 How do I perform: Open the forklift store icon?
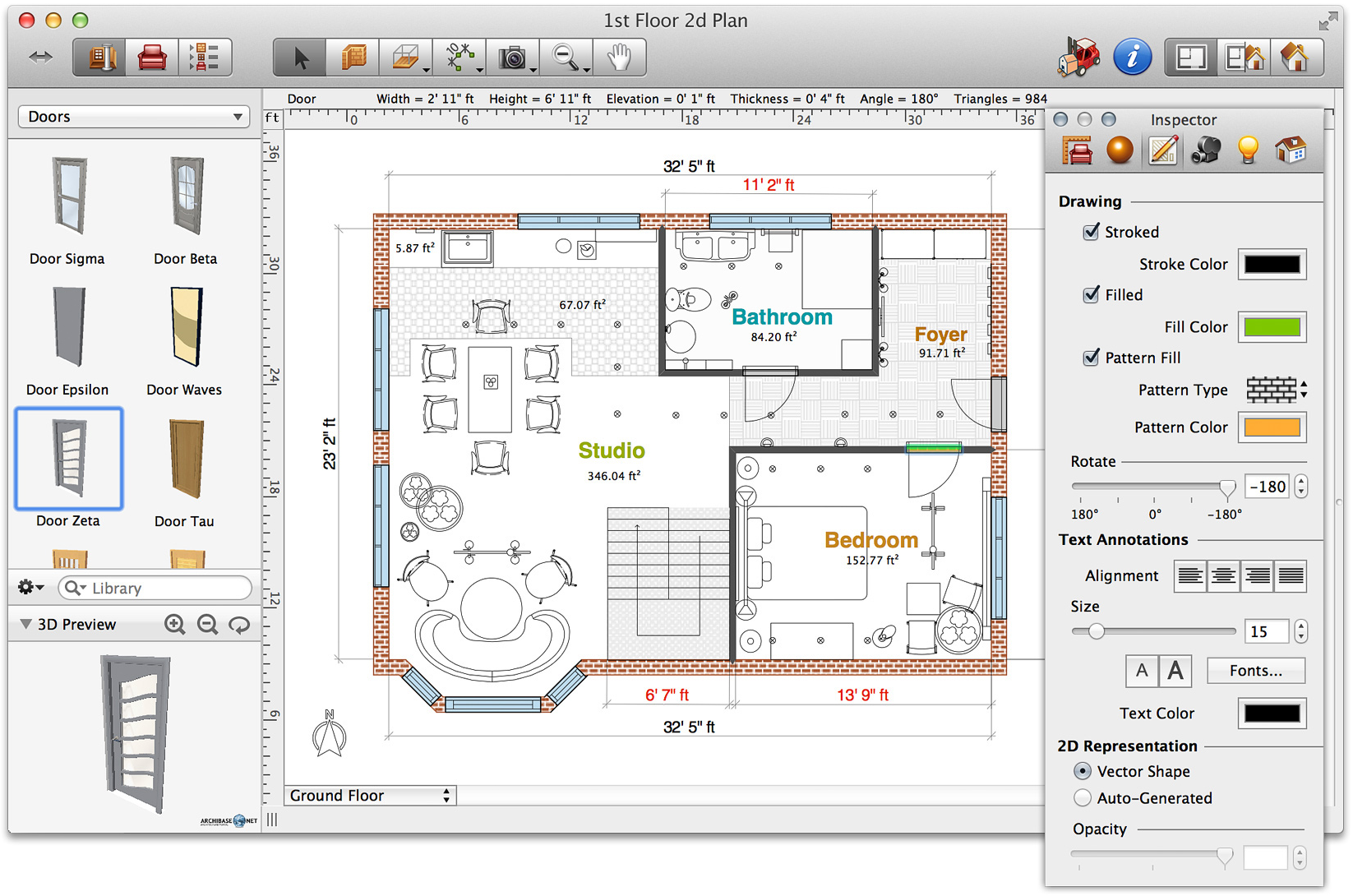pos(1079,58)
